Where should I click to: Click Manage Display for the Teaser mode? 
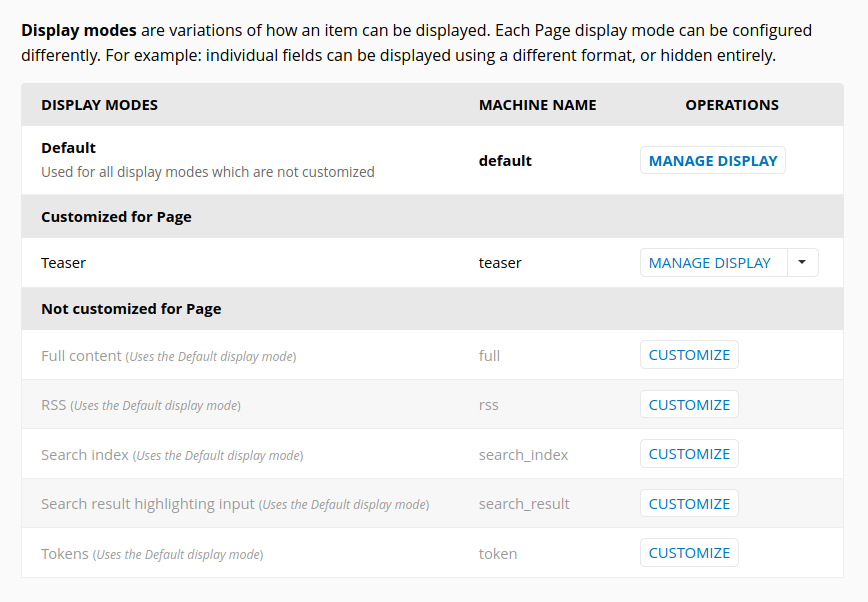point(712,262)
